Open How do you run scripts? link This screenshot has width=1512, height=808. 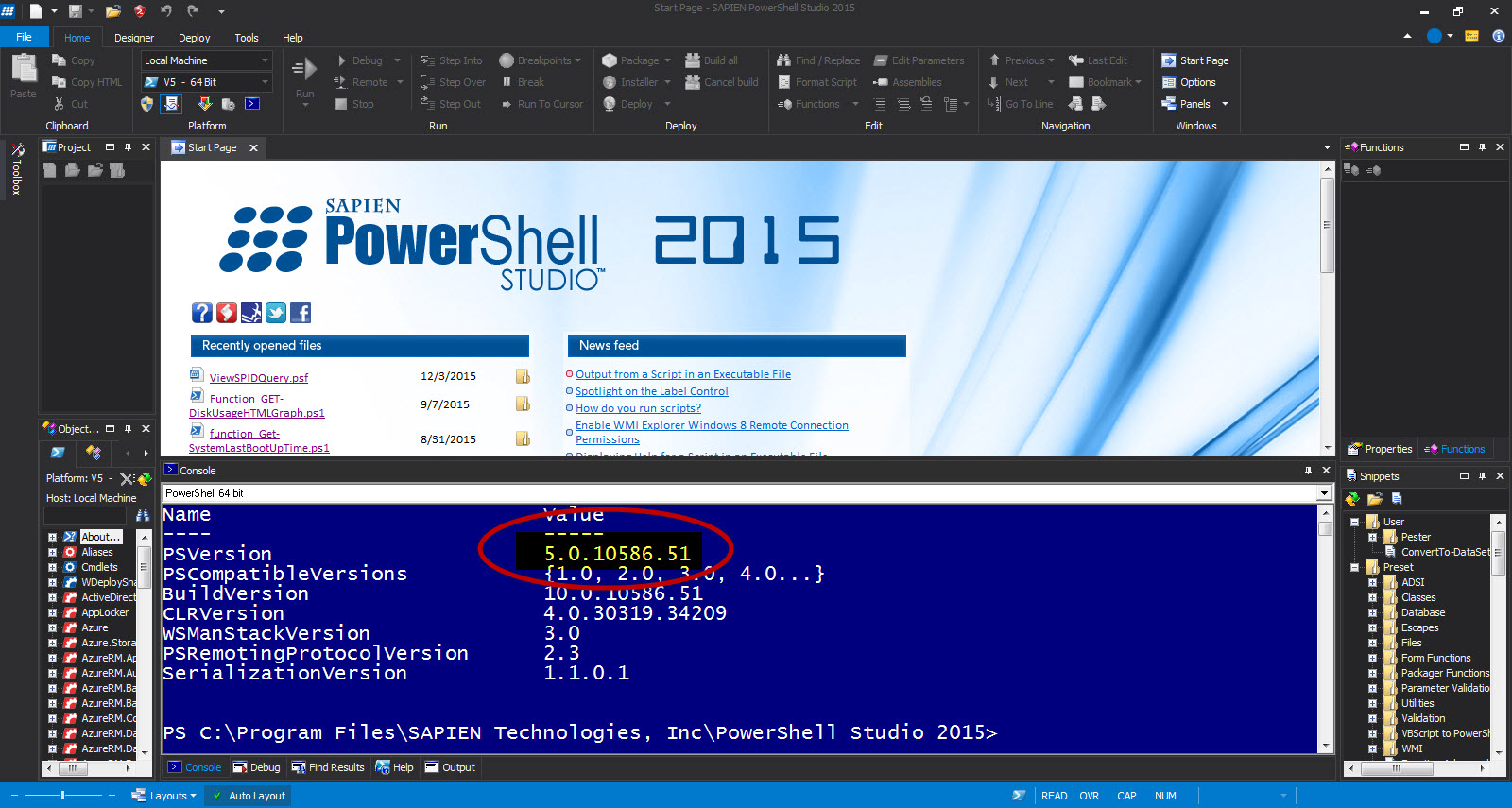638,408
